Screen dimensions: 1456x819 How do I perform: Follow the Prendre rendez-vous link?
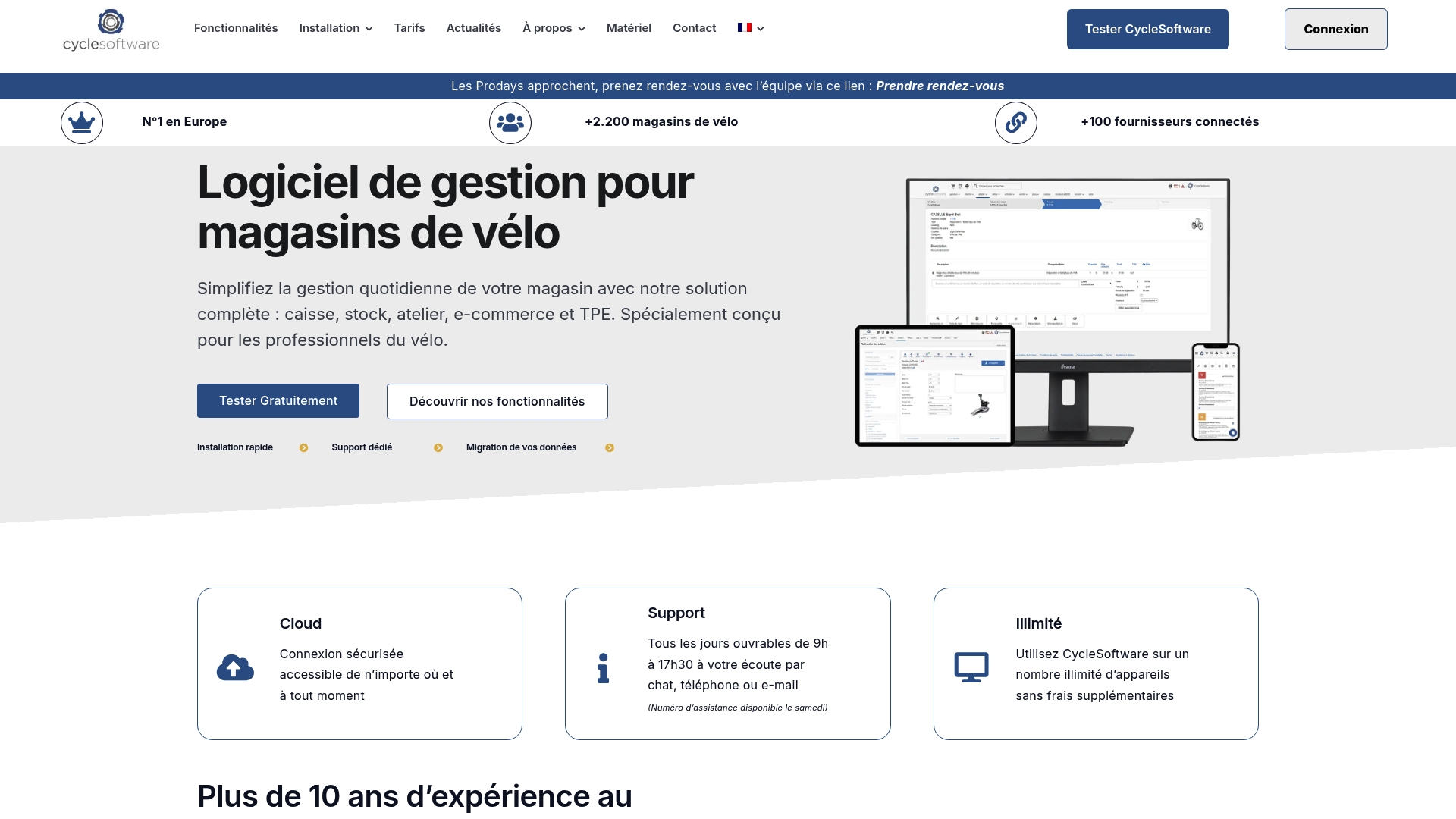tap(940, 86)
